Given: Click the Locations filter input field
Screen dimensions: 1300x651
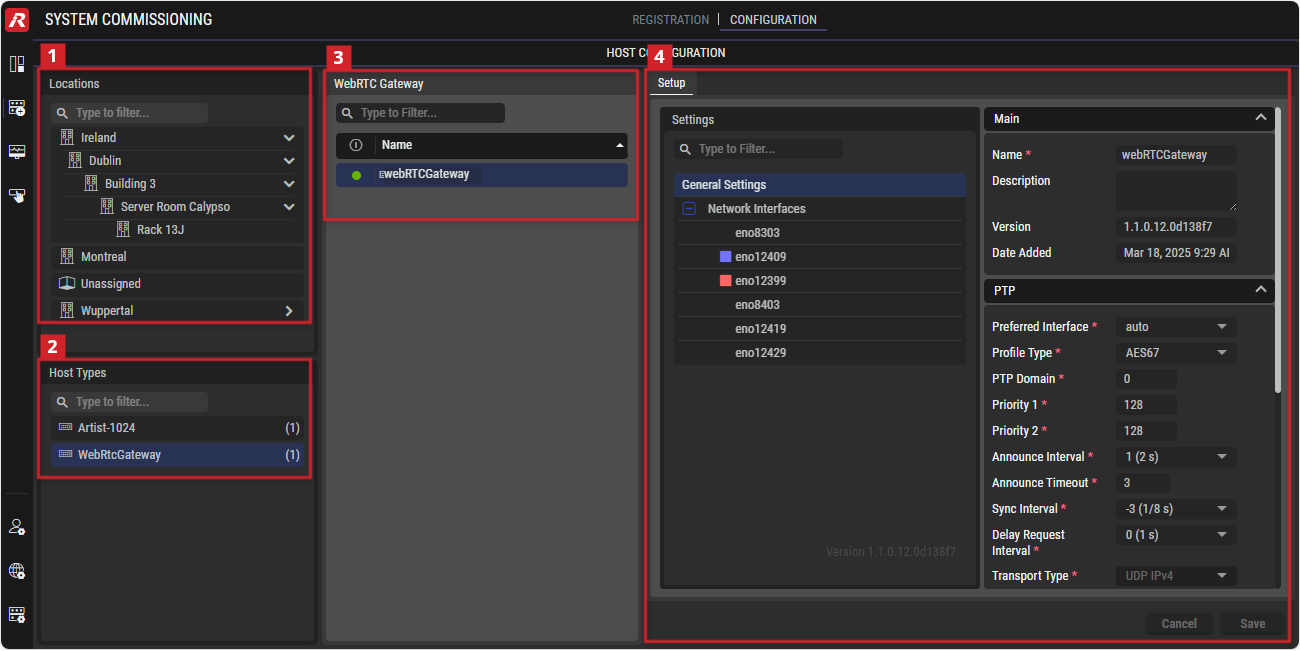Looking at the screenshot, I should [x=130, y=113].
